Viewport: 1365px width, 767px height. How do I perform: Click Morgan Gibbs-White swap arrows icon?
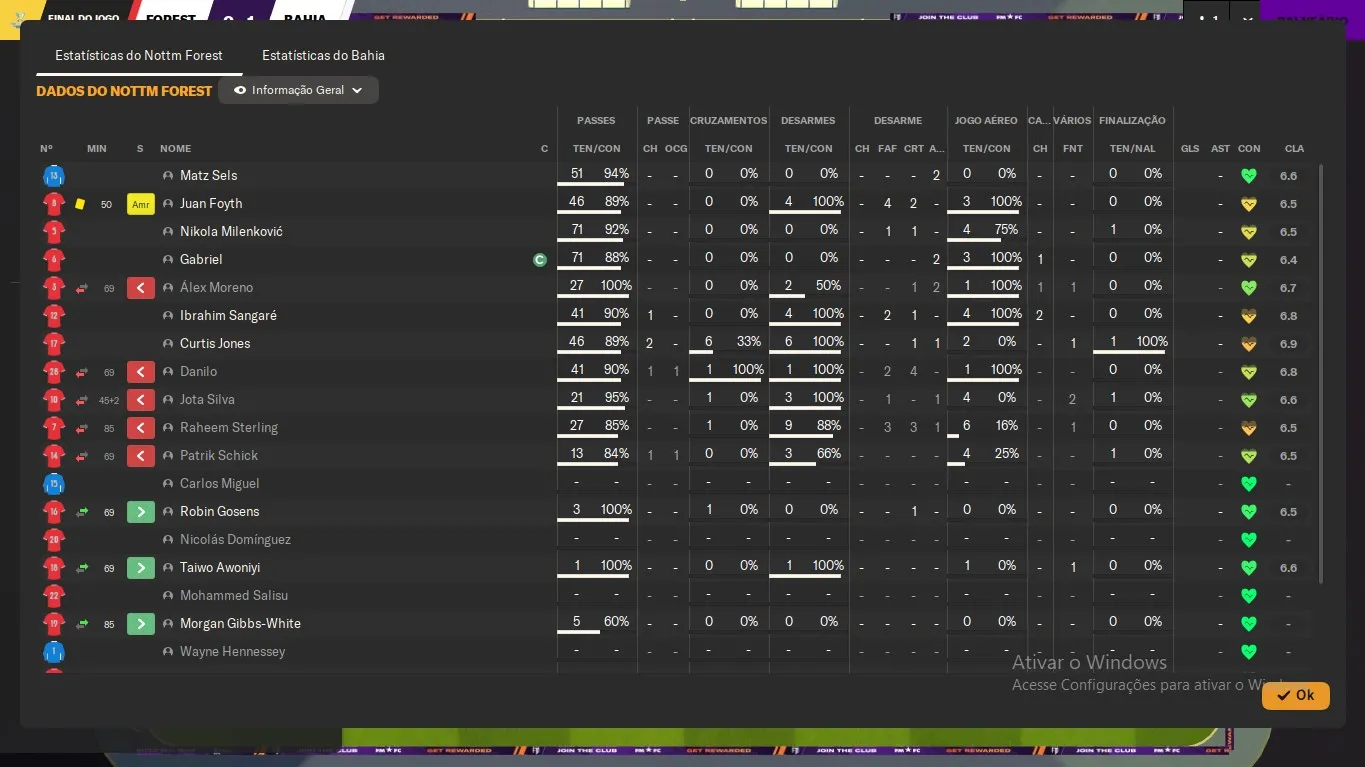[x=82, y=624]
